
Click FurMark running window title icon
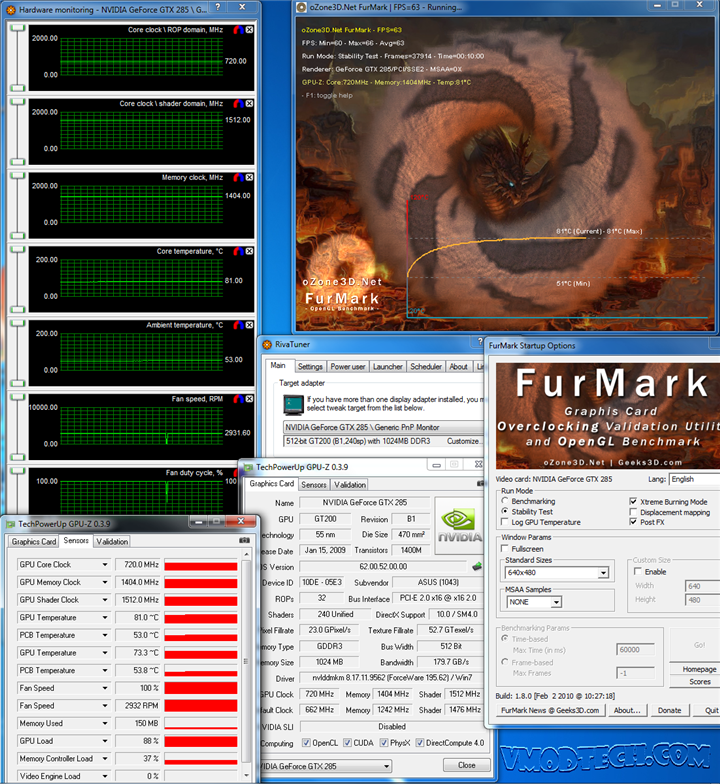coord(301,7)
